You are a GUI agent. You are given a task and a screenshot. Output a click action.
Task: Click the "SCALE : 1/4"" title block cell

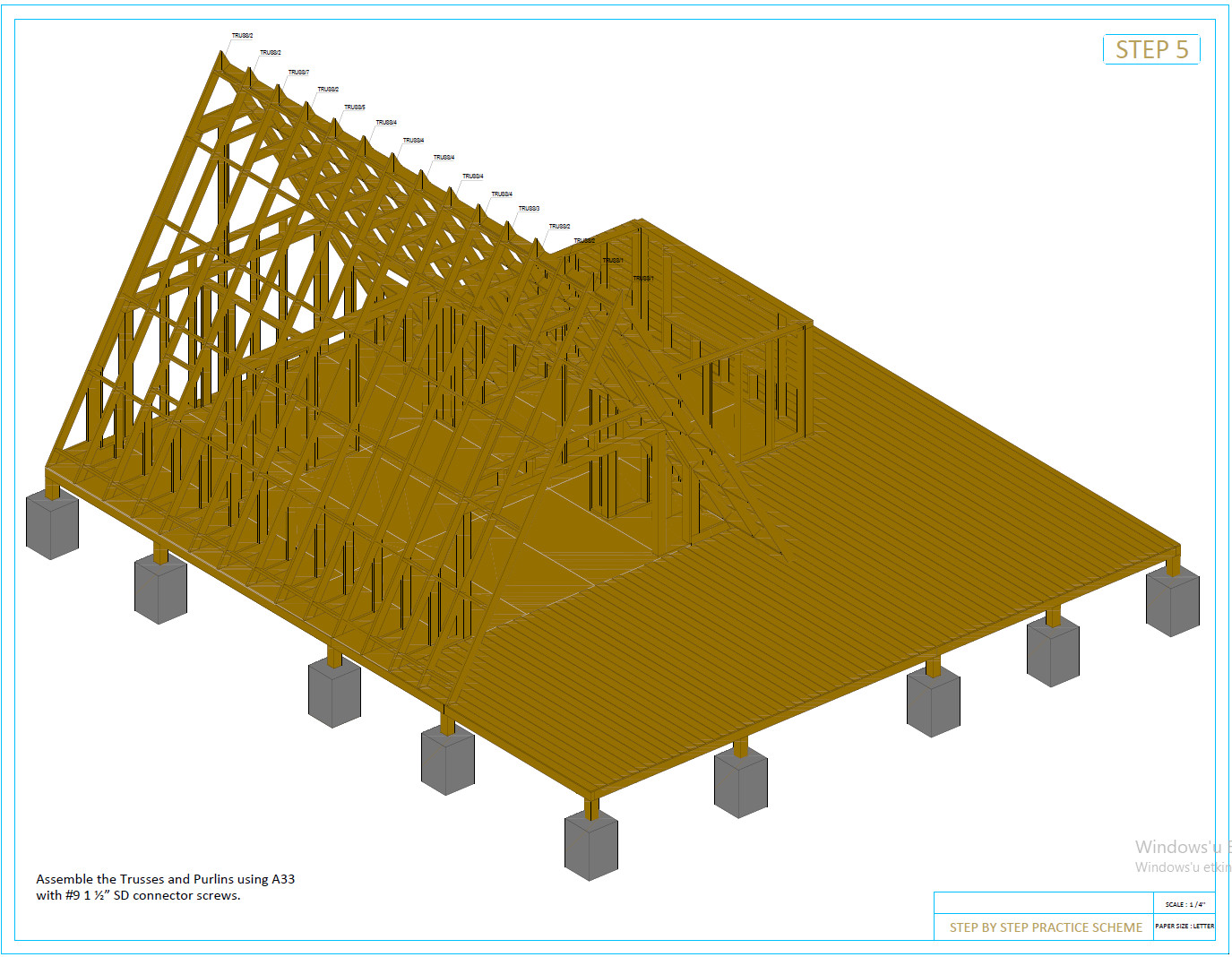(x=1185, y=904)
